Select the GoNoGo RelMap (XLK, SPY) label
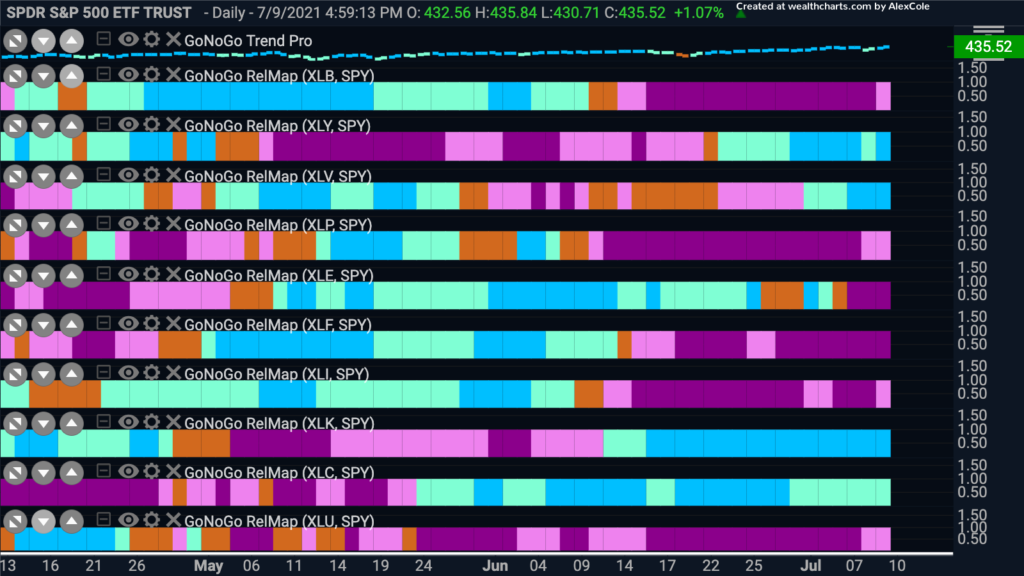Image resolution: width=1024 pixels, height=576 pixels. click(279, 423)
